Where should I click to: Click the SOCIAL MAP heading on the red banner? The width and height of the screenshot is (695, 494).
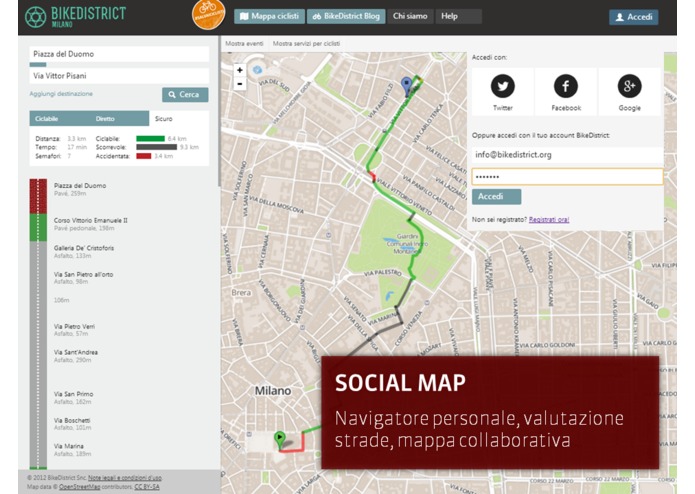tap(400, 383)
